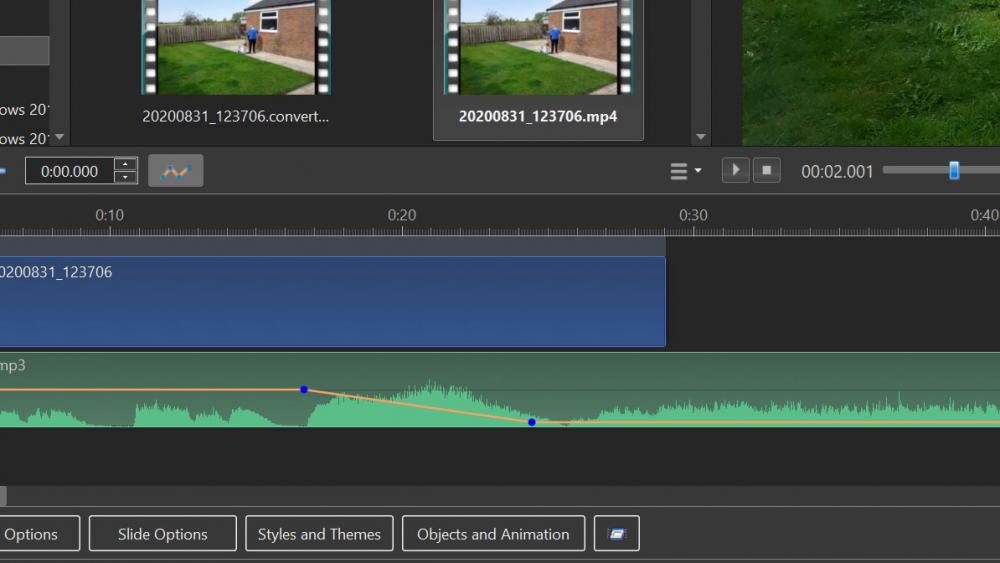Open Styles and Themes
This screenshot has width=1000, height=563.
[x=319, y=534]
